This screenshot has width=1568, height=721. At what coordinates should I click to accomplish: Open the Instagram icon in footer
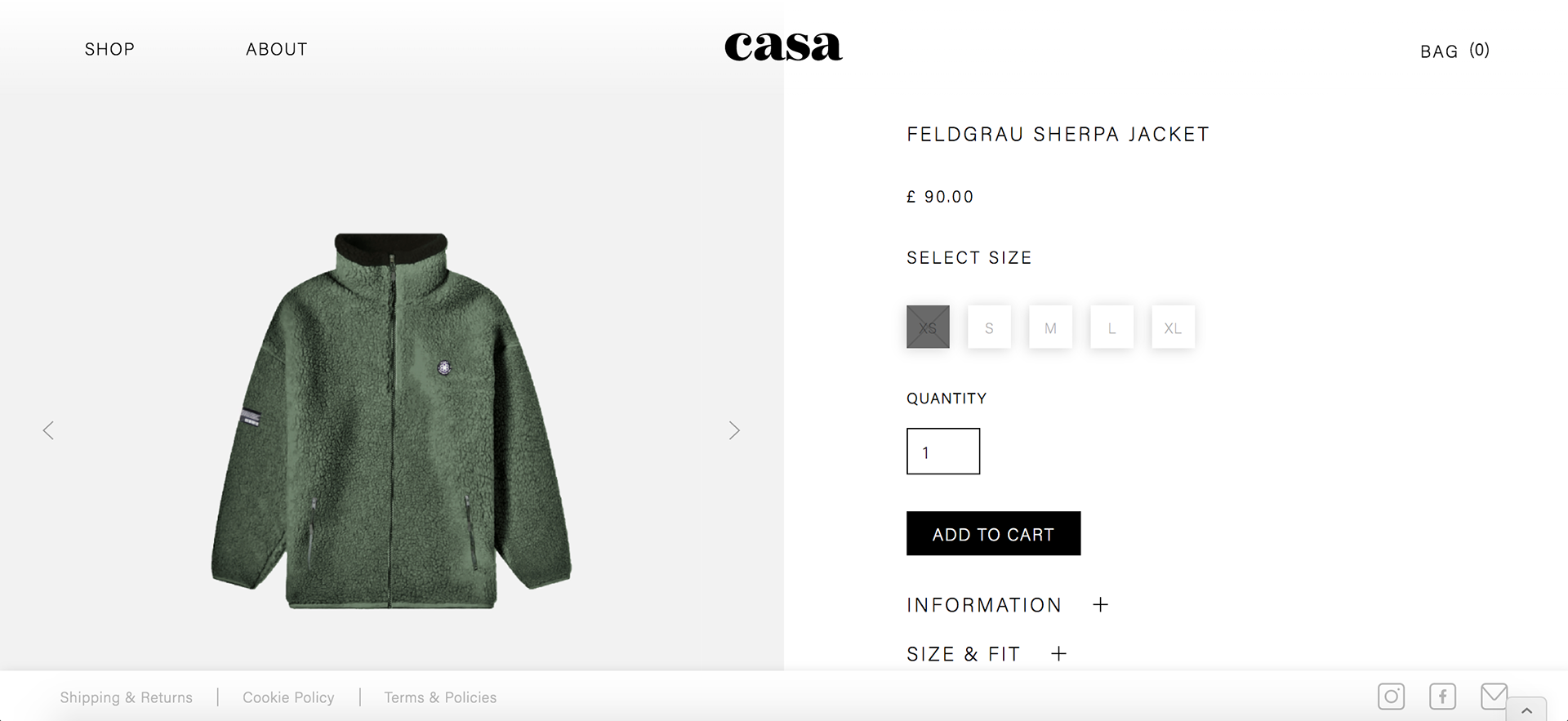pyautogui.click(x=1391, y=697)
